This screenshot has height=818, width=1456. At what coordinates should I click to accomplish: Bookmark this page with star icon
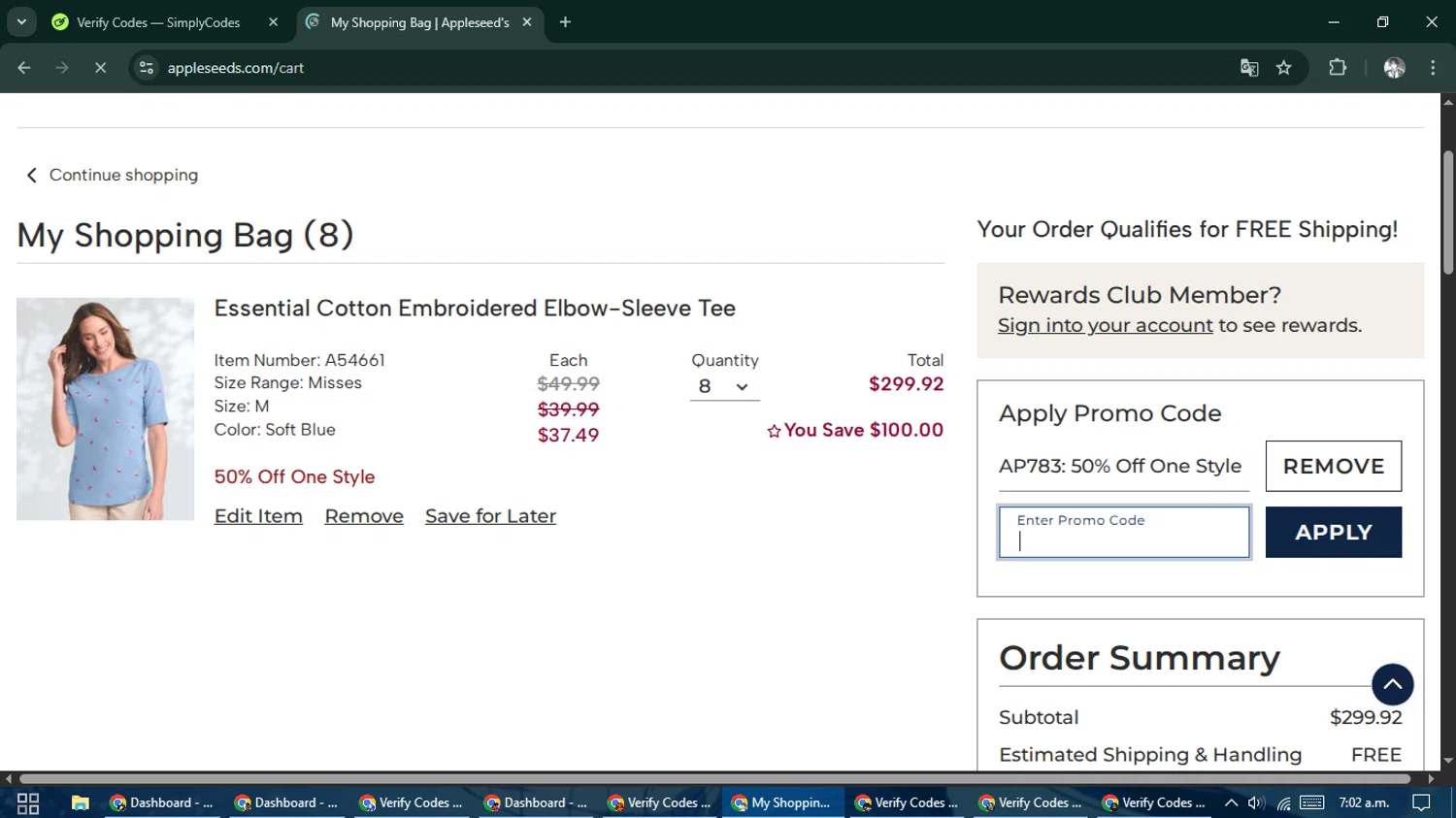pyautogui.click(x=1284, y=68)
